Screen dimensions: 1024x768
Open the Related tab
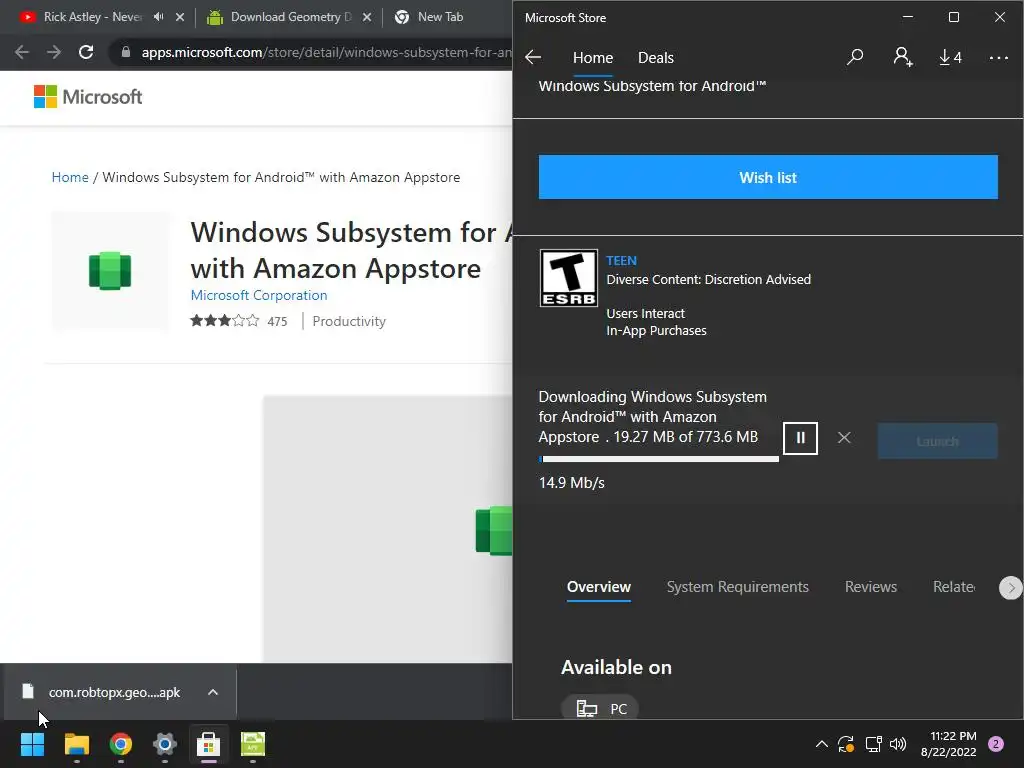(x=953, y=586)
